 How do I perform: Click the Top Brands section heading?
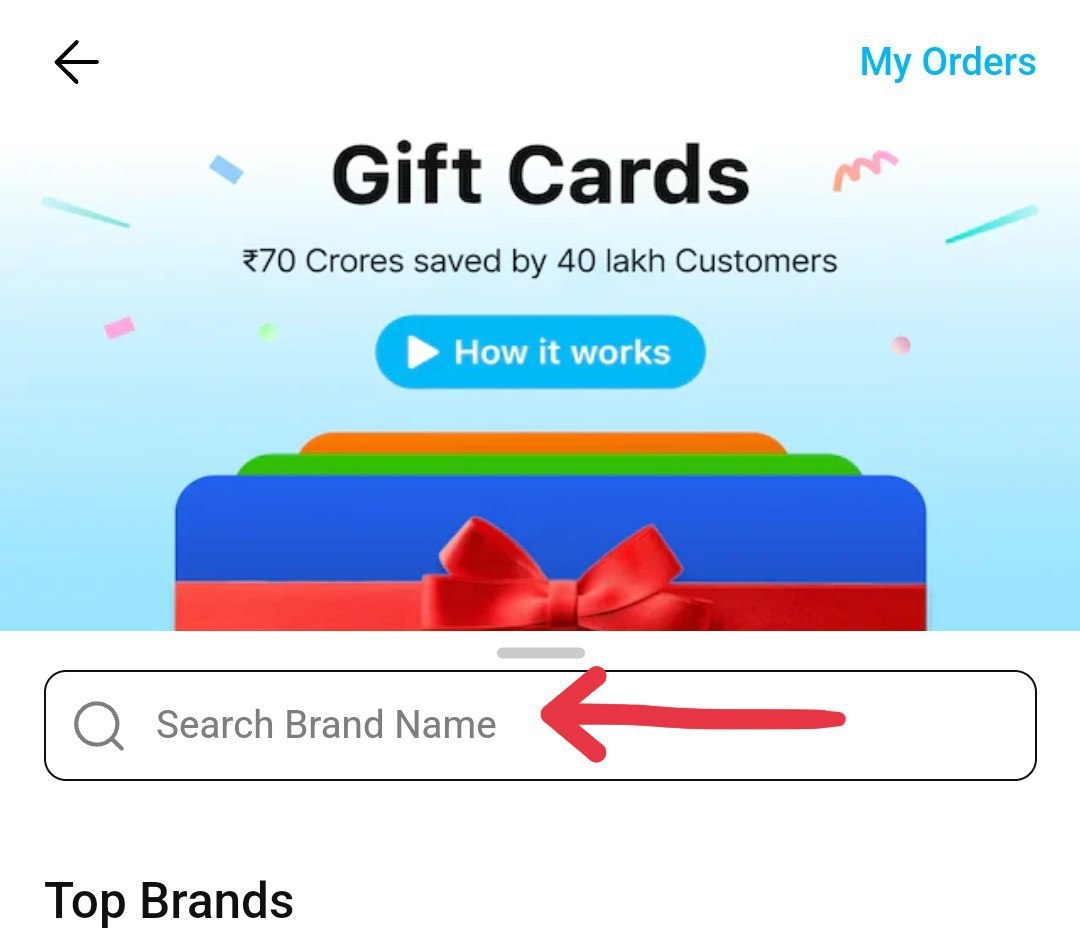169,900
